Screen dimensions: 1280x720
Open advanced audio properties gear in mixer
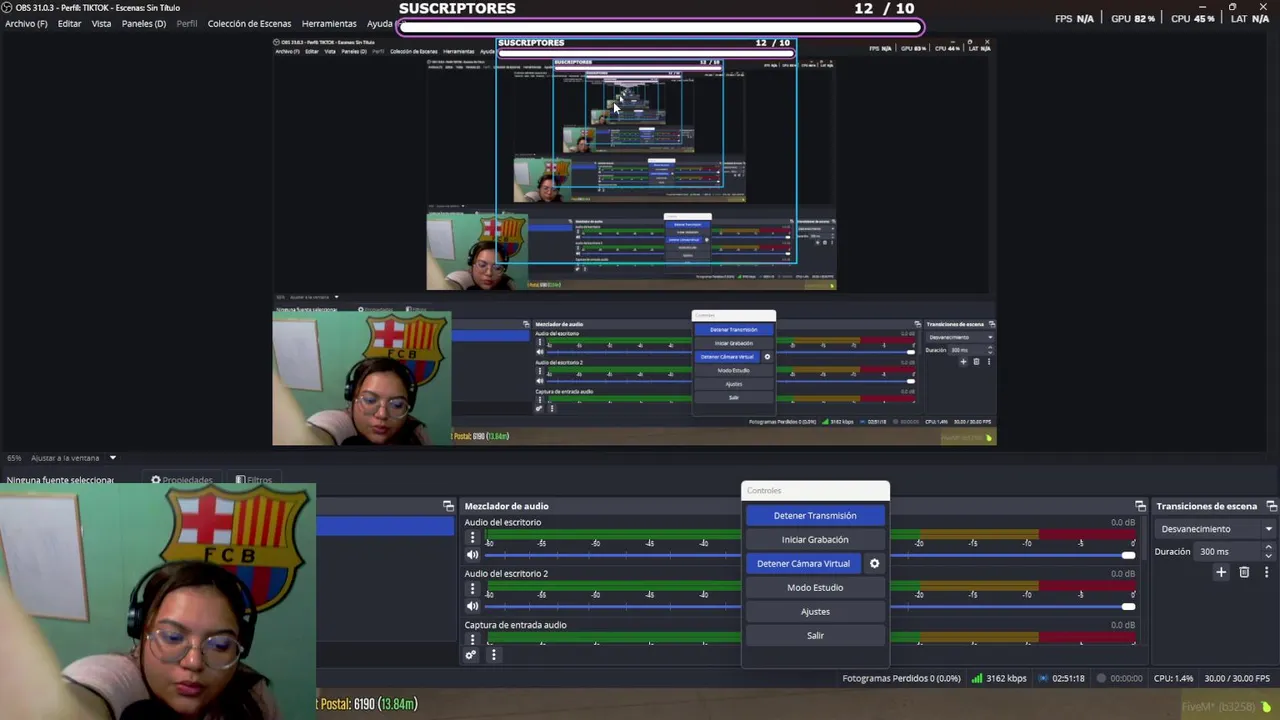[x=470, y=655]
